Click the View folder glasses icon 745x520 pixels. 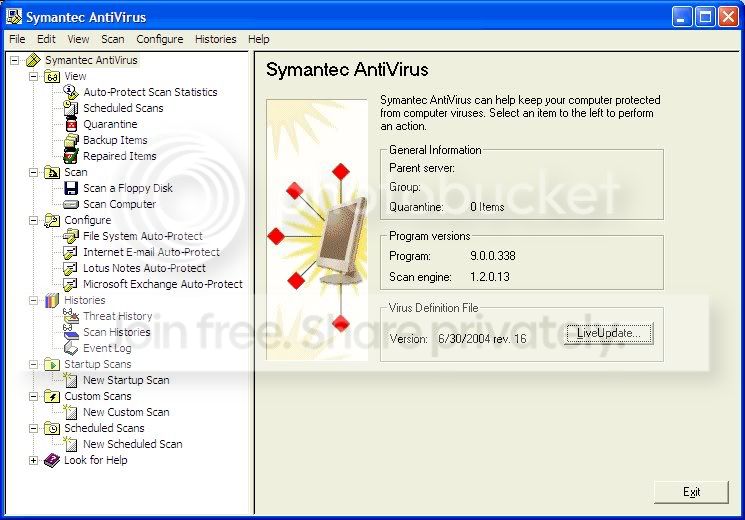click(52, 77)
